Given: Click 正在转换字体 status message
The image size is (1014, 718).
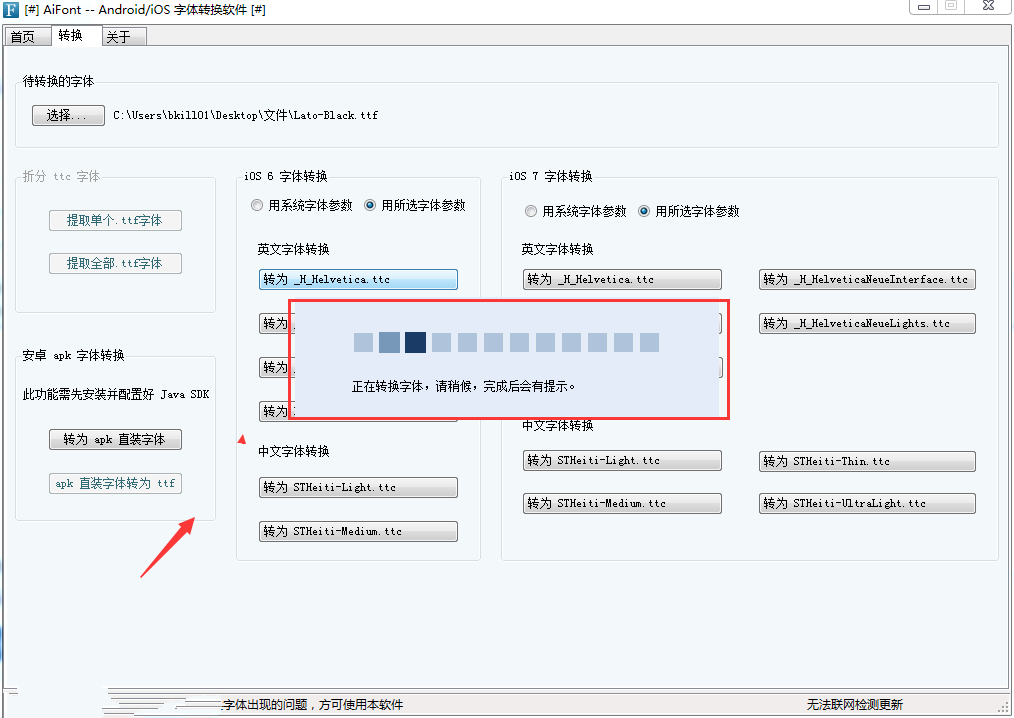Looking at the screenshot, I should tap(463, 387).
